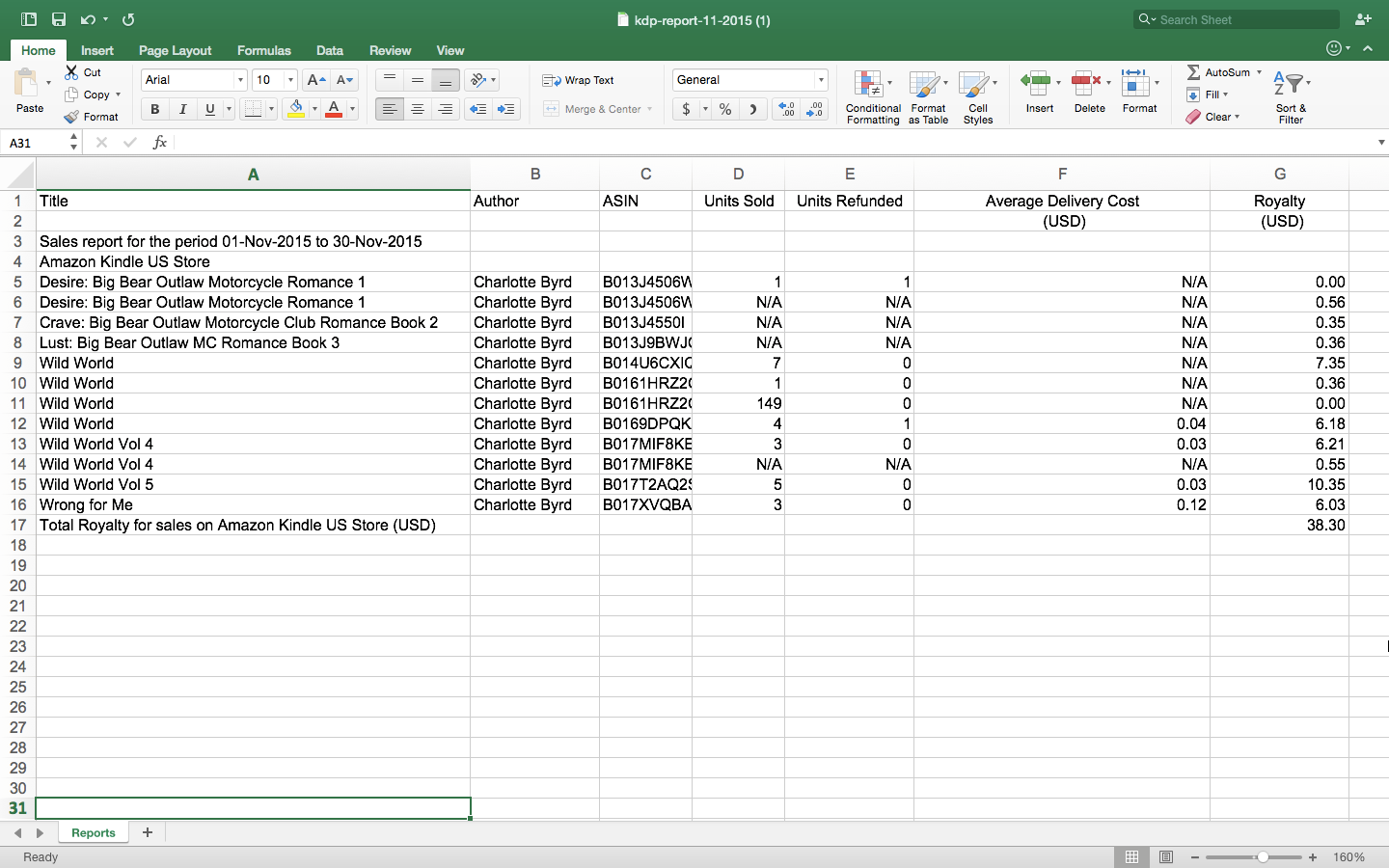1389x868 pixels.
Task: Toggle Italic formatting
Action: 182,109
